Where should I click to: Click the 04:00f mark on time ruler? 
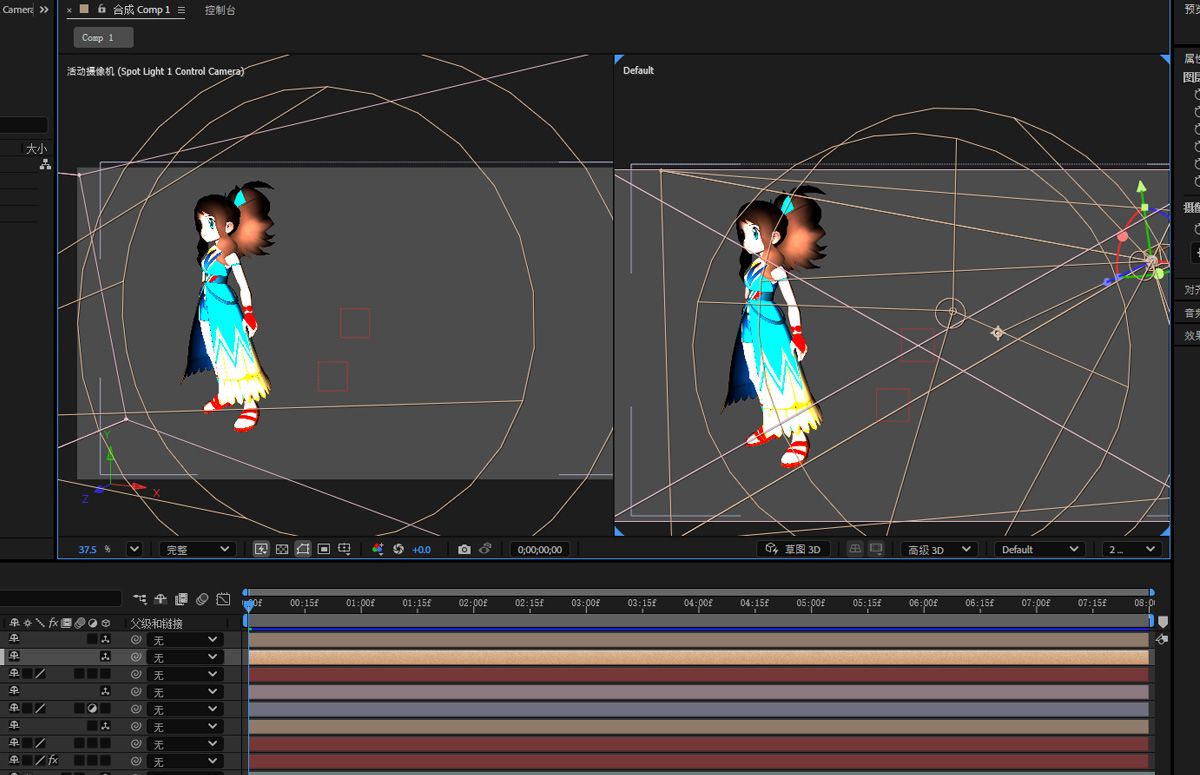point(697,603)
